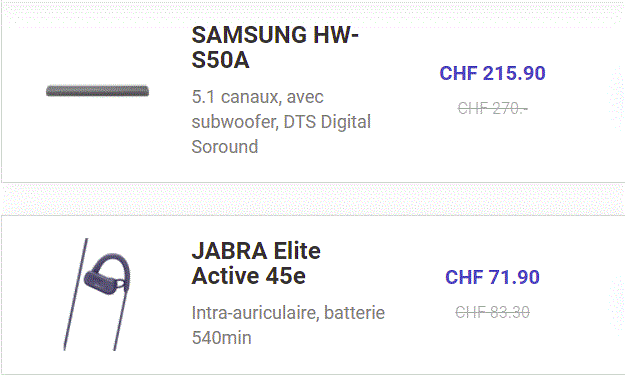
Task: Click the '540min' battery text
Action: tap(221, 338)
